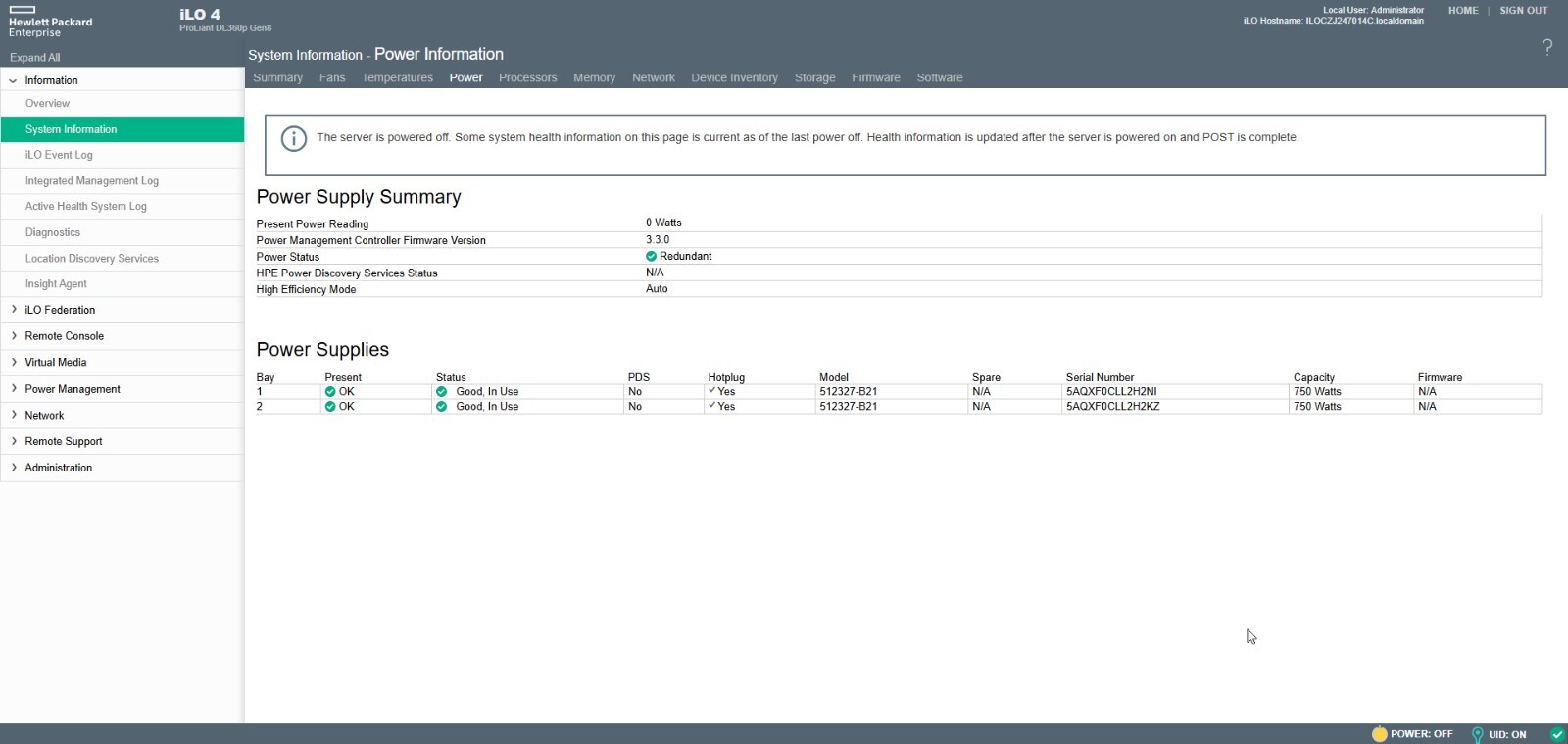Open the Network tab in System Information
This screenshot has width=1568, height=744.
click(x=653, y=77)
